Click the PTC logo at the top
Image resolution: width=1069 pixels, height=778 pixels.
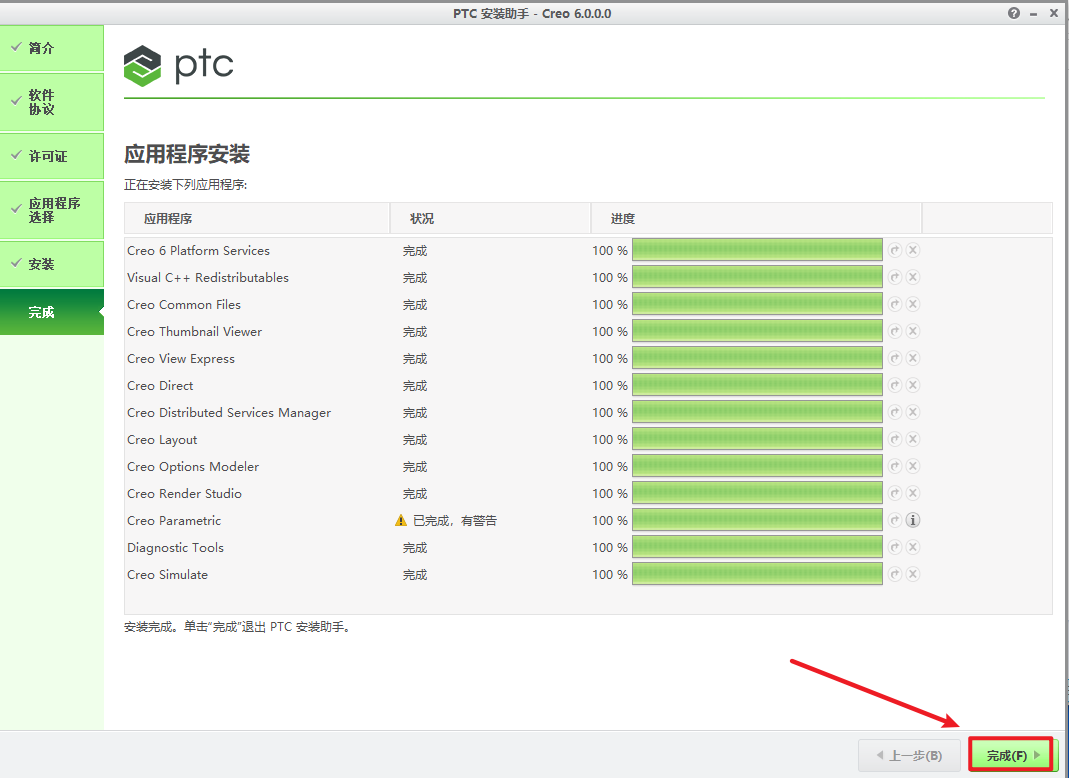pyautogui.click(x=179, y=66)
